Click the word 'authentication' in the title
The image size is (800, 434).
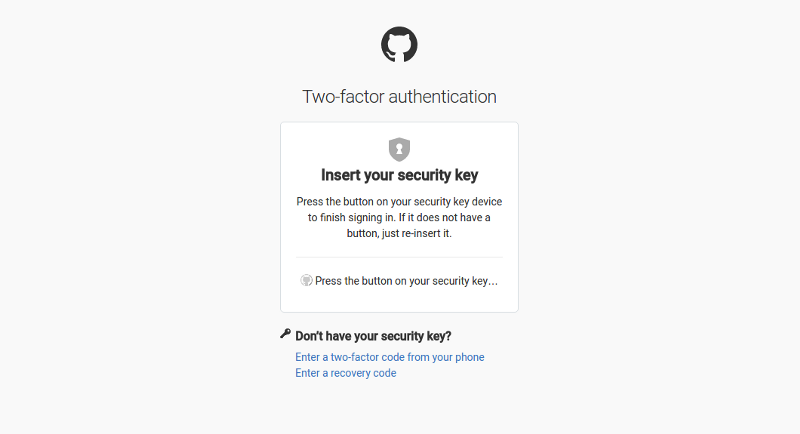443,97
